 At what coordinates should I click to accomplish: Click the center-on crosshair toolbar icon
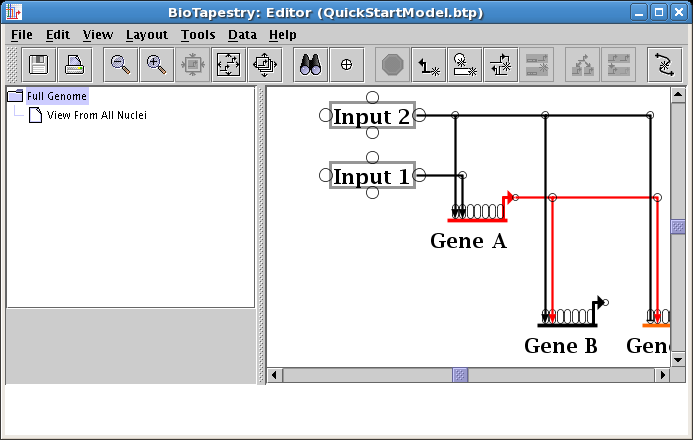tap(346, 65)
